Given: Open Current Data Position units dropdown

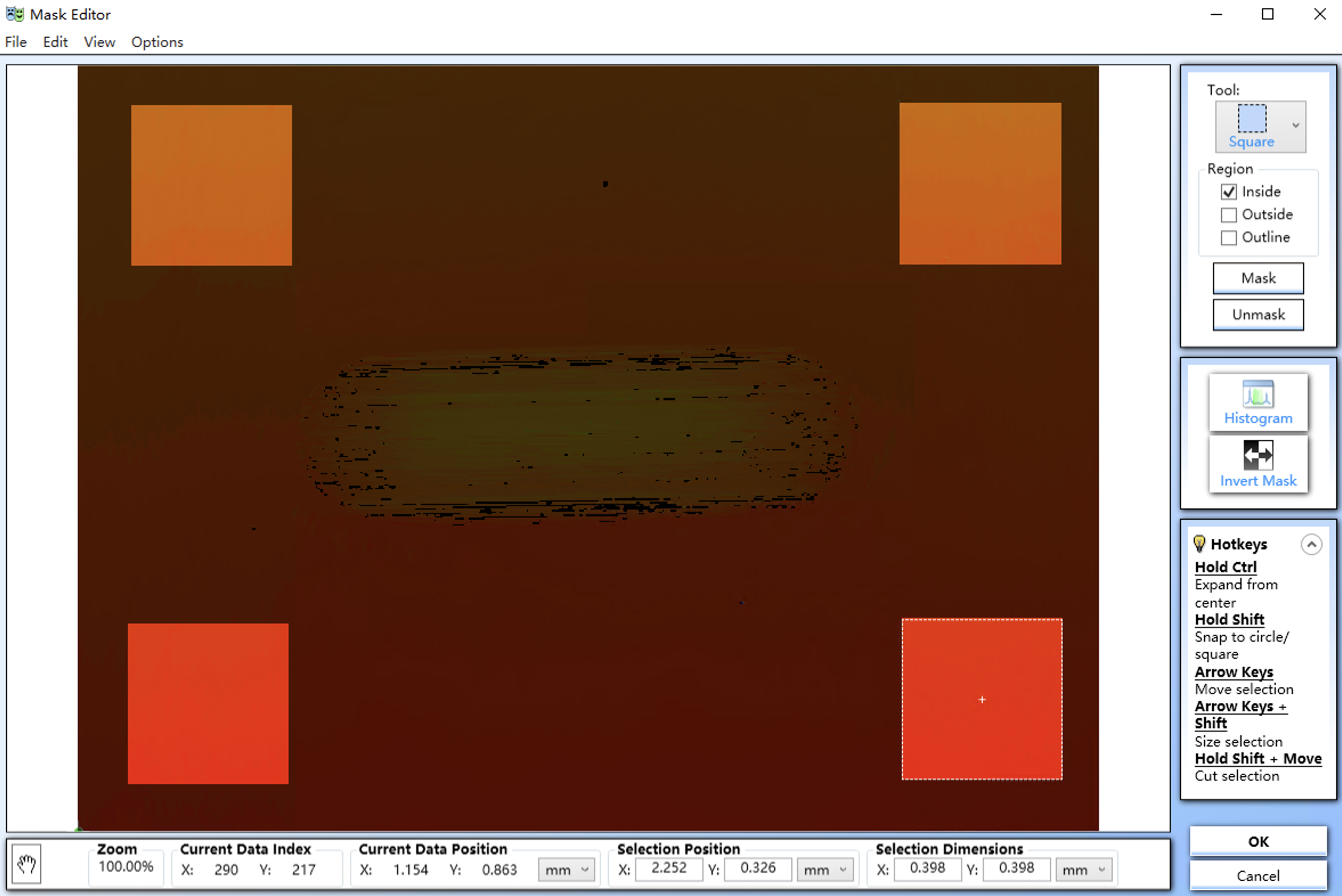Looking at the screenshot, I should [x=566, y=870].
